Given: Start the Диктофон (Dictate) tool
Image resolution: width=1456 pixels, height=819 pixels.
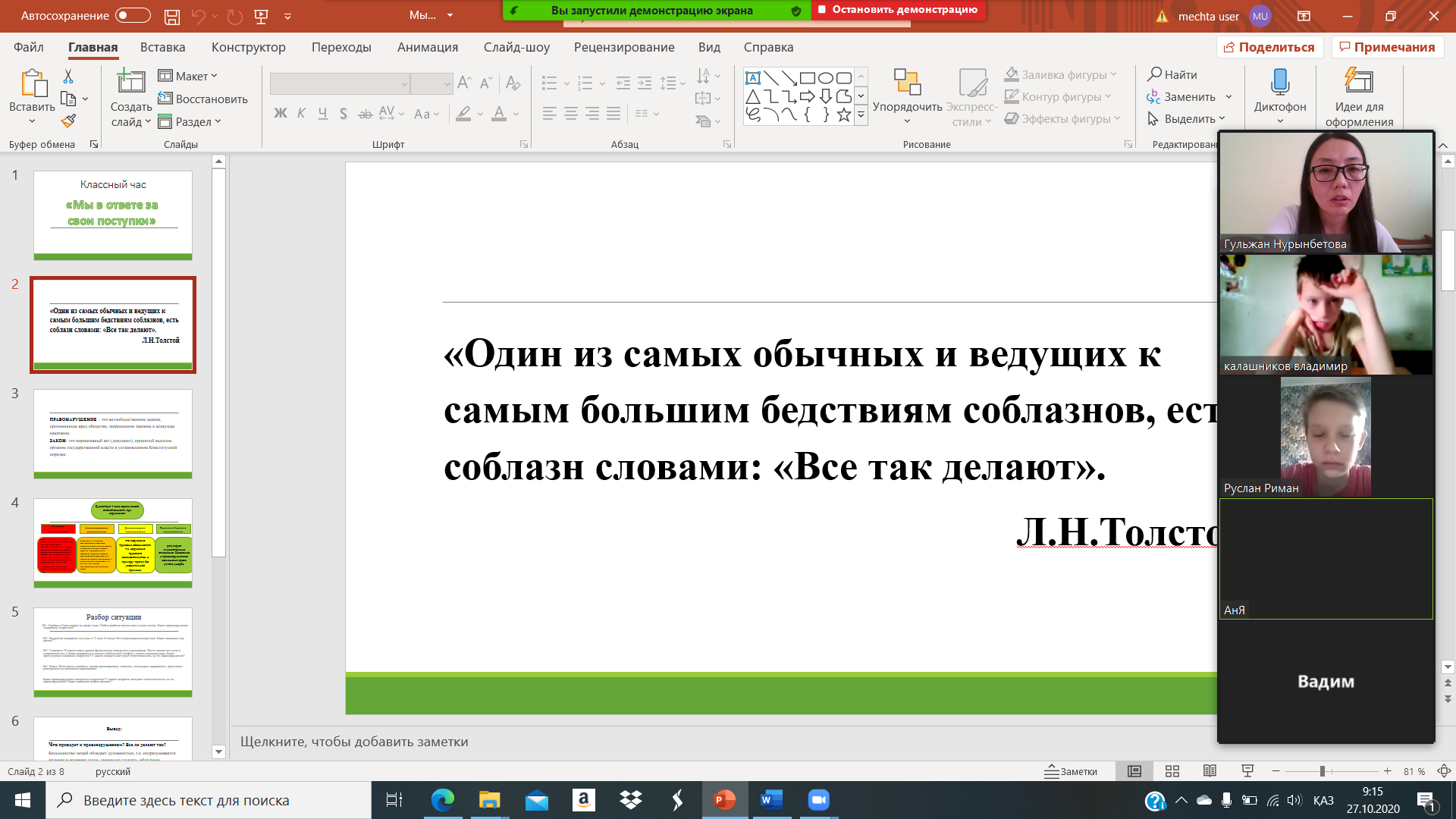Looking at the screenshot, I should pyautogui.click(x=1279, y=91).
